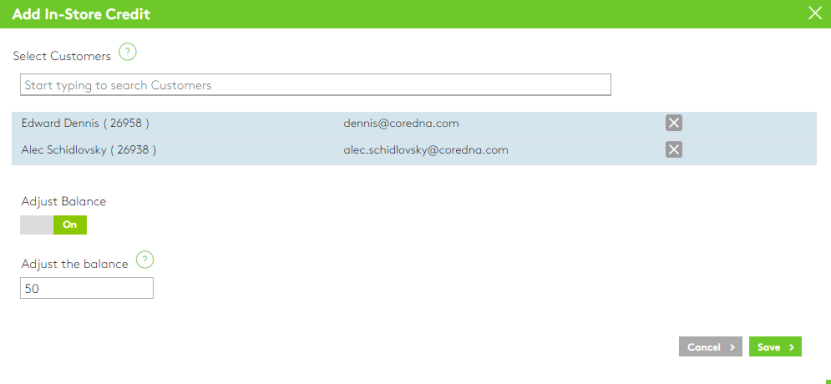The width and height of the screenshot is (831, 384).
Task: Remove Alec Schidlovsky from selected customers
Action: pos(674,150)
